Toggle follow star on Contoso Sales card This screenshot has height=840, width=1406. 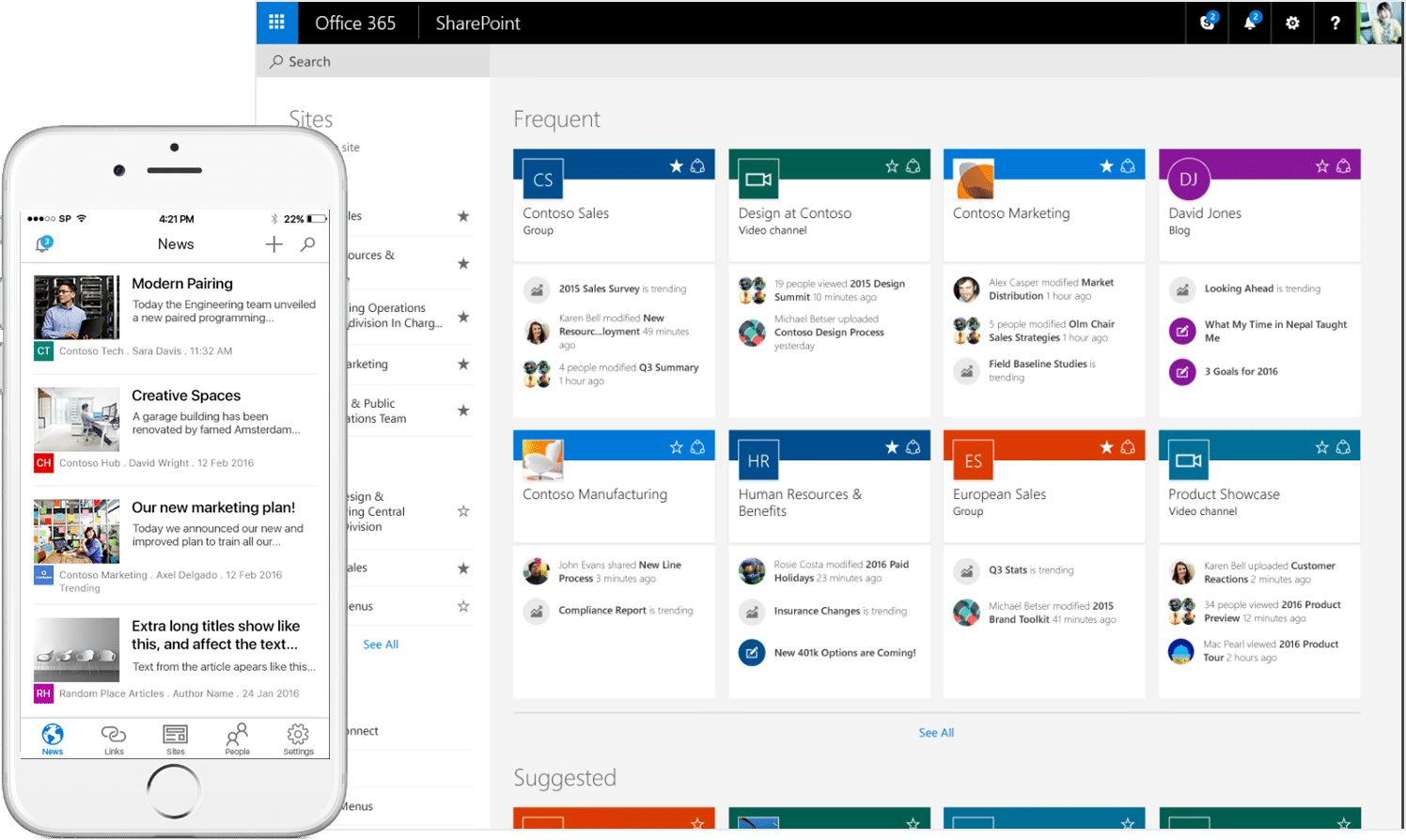[676, 166]
